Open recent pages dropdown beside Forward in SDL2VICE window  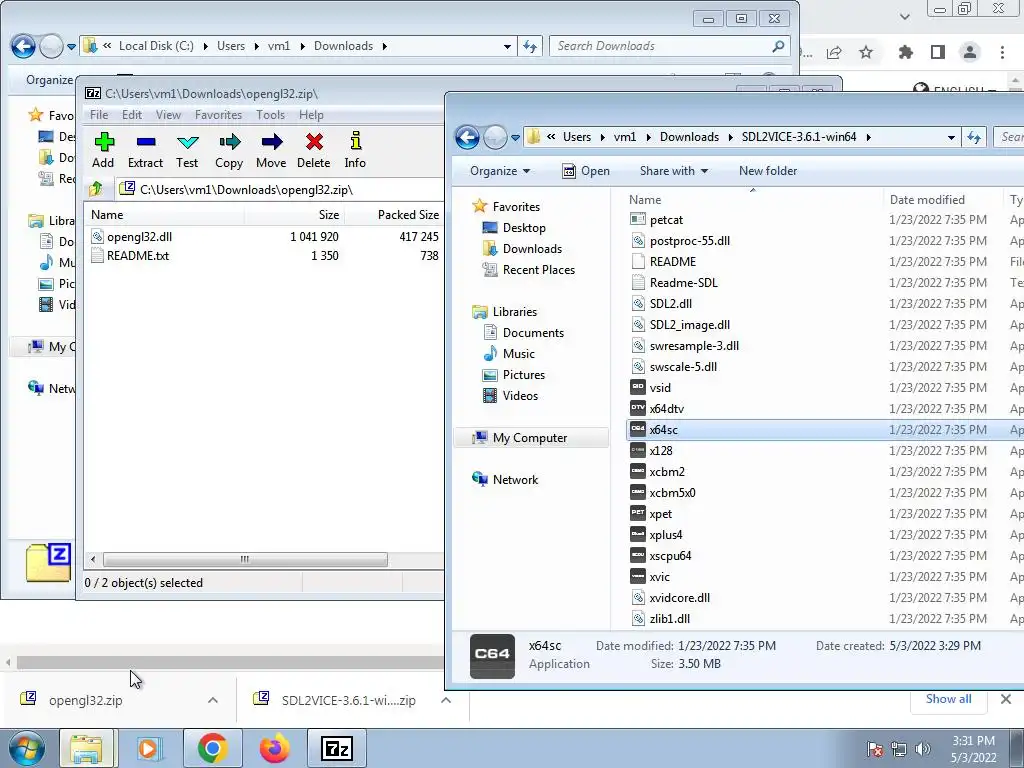pos(515,138)
